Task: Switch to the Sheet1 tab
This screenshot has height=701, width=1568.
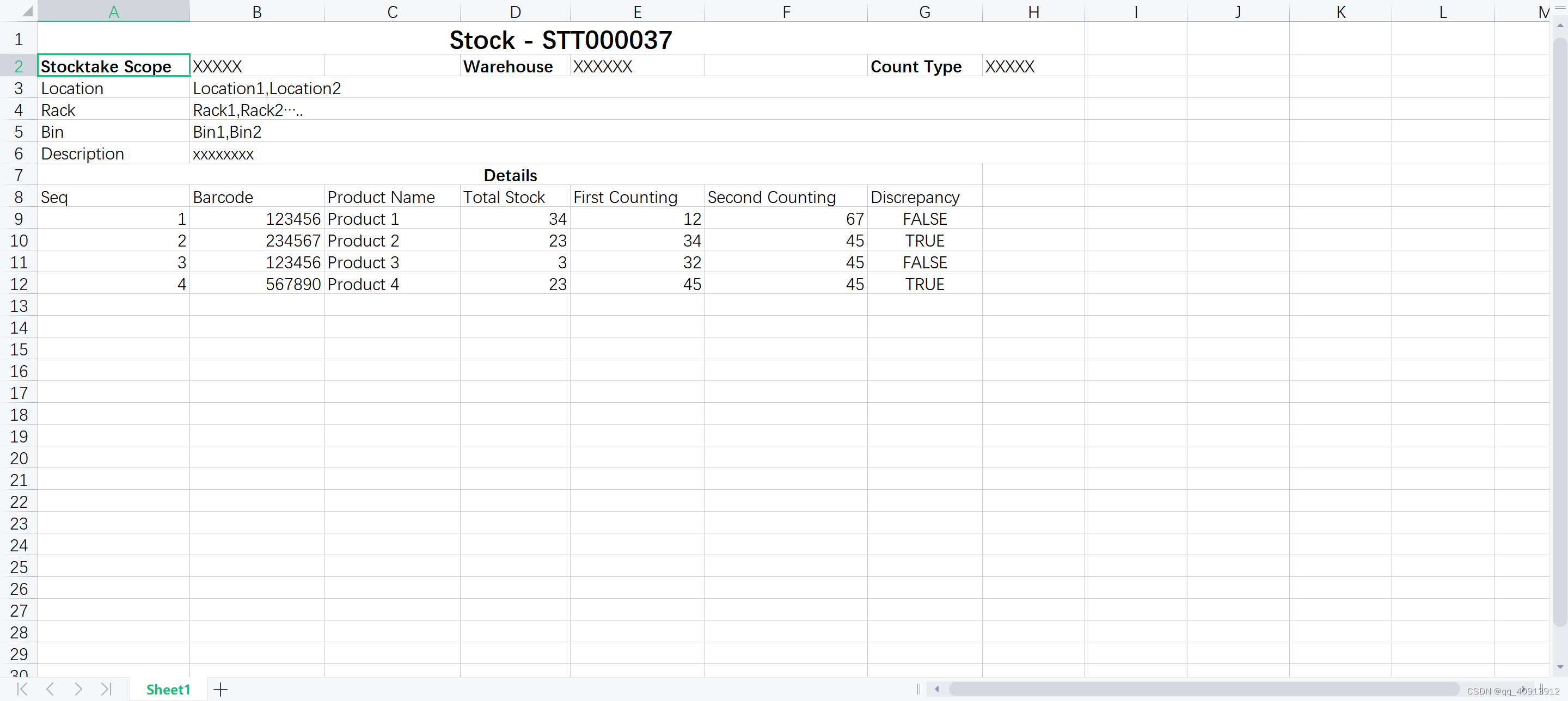Action: (x=168, y=690)
